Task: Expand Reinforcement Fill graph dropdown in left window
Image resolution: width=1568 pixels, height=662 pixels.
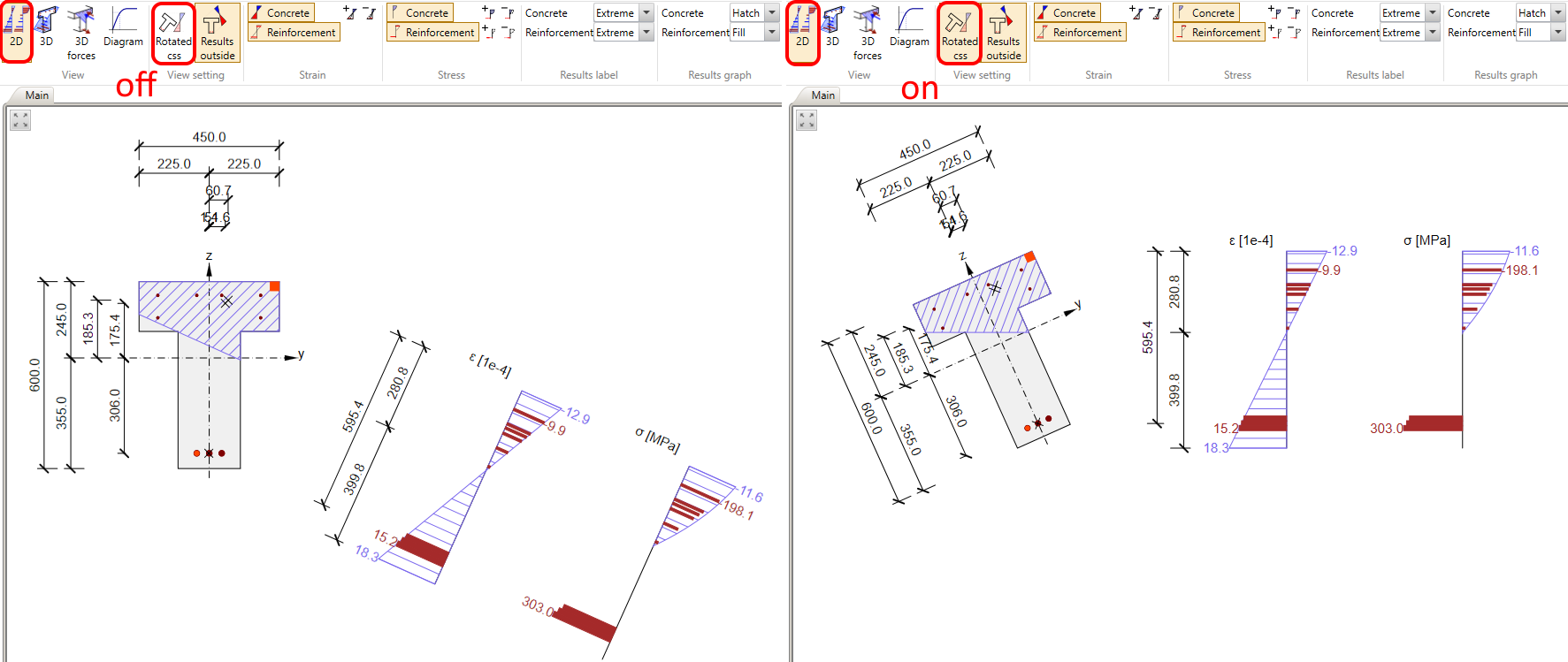Action: tap(772, 33)
